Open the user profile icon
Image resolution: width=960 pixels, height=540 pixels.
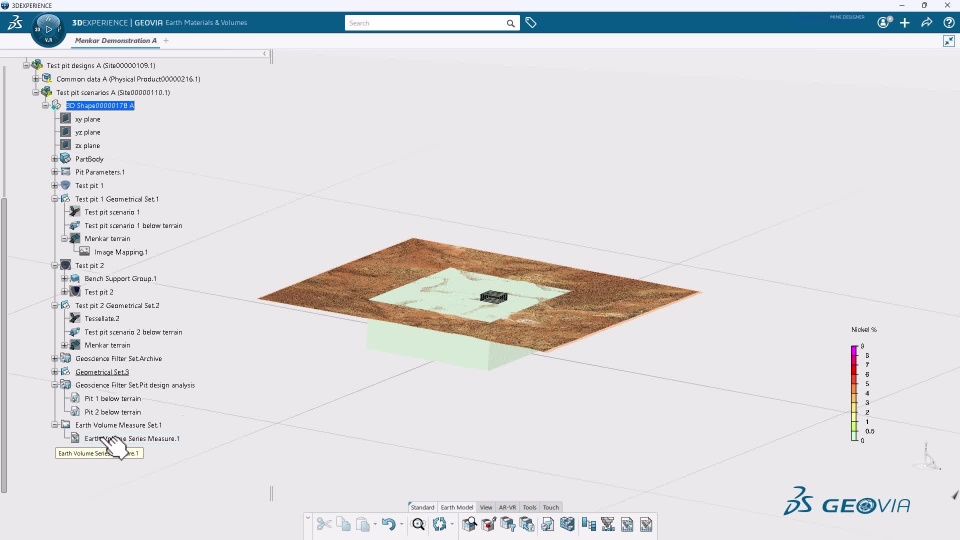pos(884,23)
